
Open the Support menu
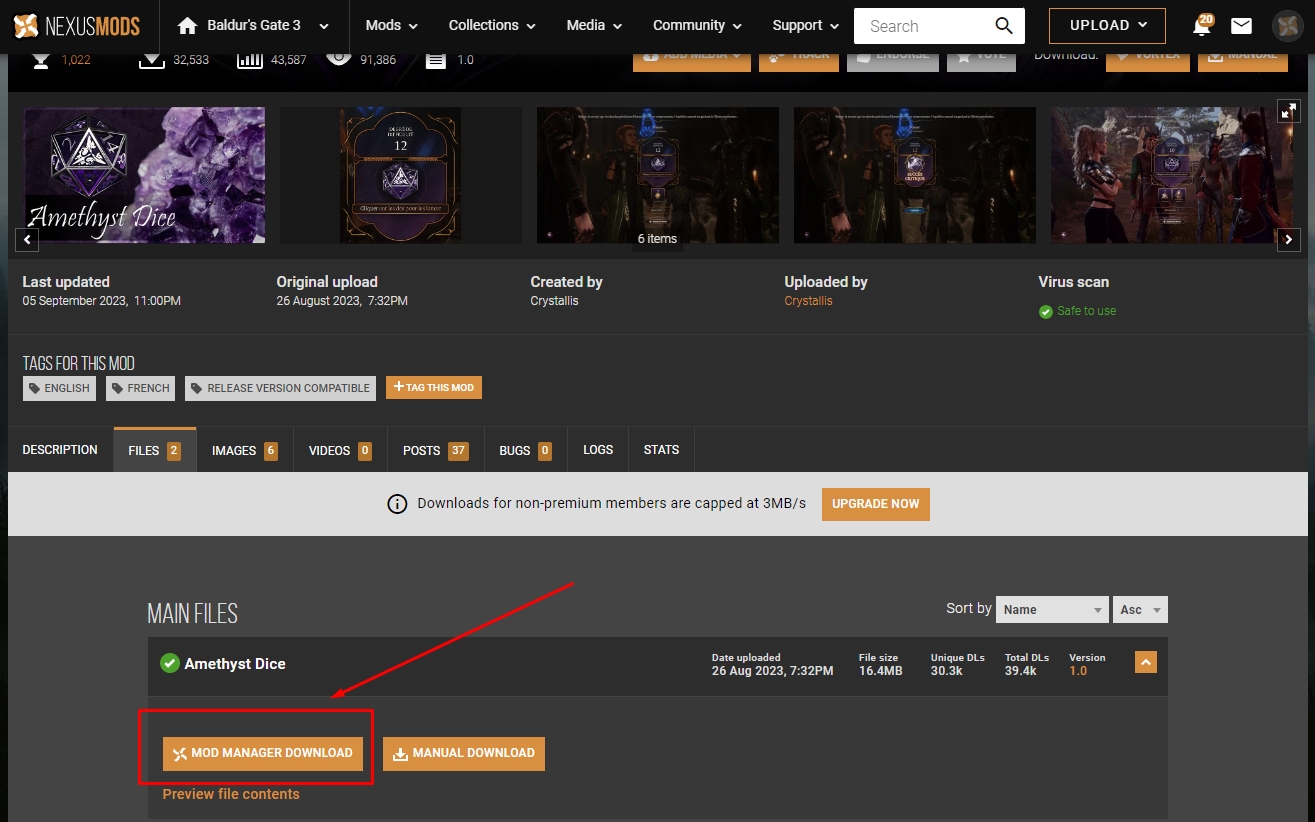(805, 25)
